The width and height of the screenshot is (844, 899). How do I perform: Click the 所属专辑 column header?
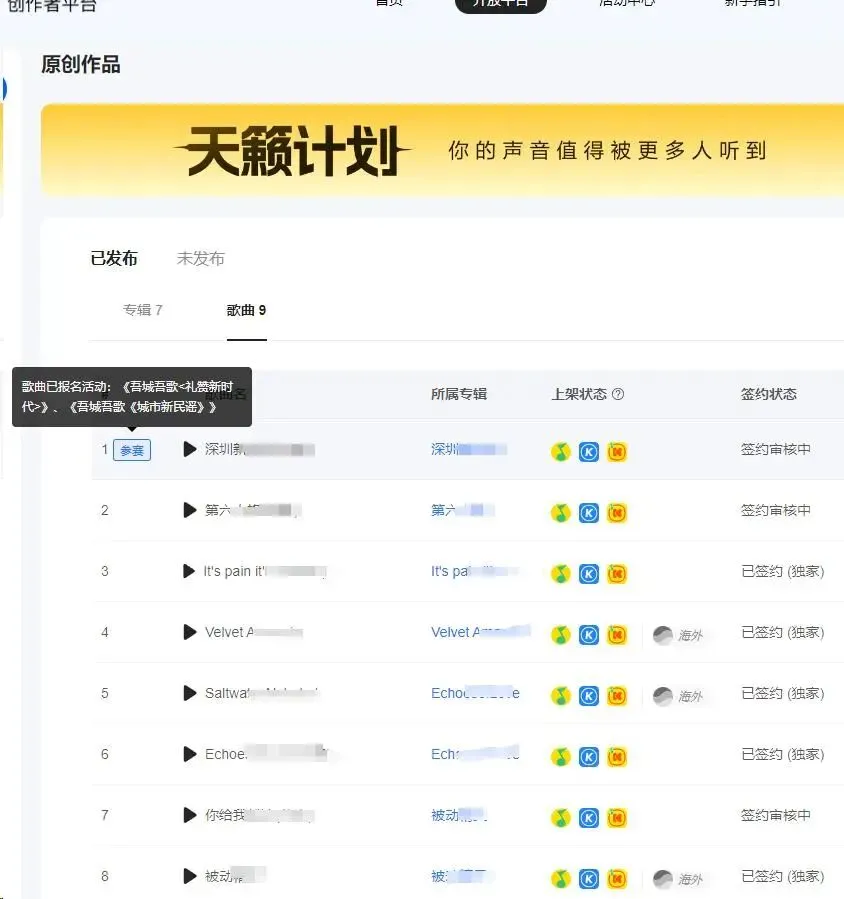point(459,394)
